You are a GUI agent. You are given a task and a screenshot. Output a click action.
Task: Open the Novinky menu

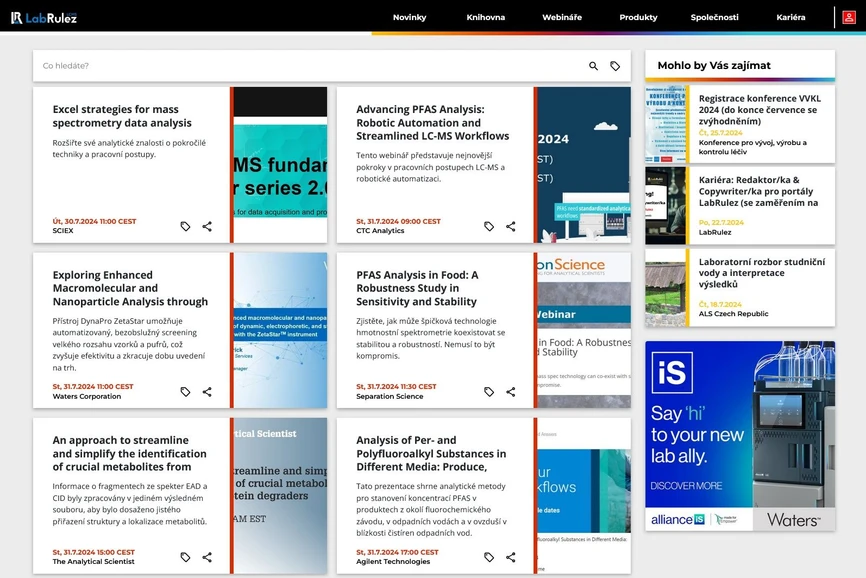point(409,17)
